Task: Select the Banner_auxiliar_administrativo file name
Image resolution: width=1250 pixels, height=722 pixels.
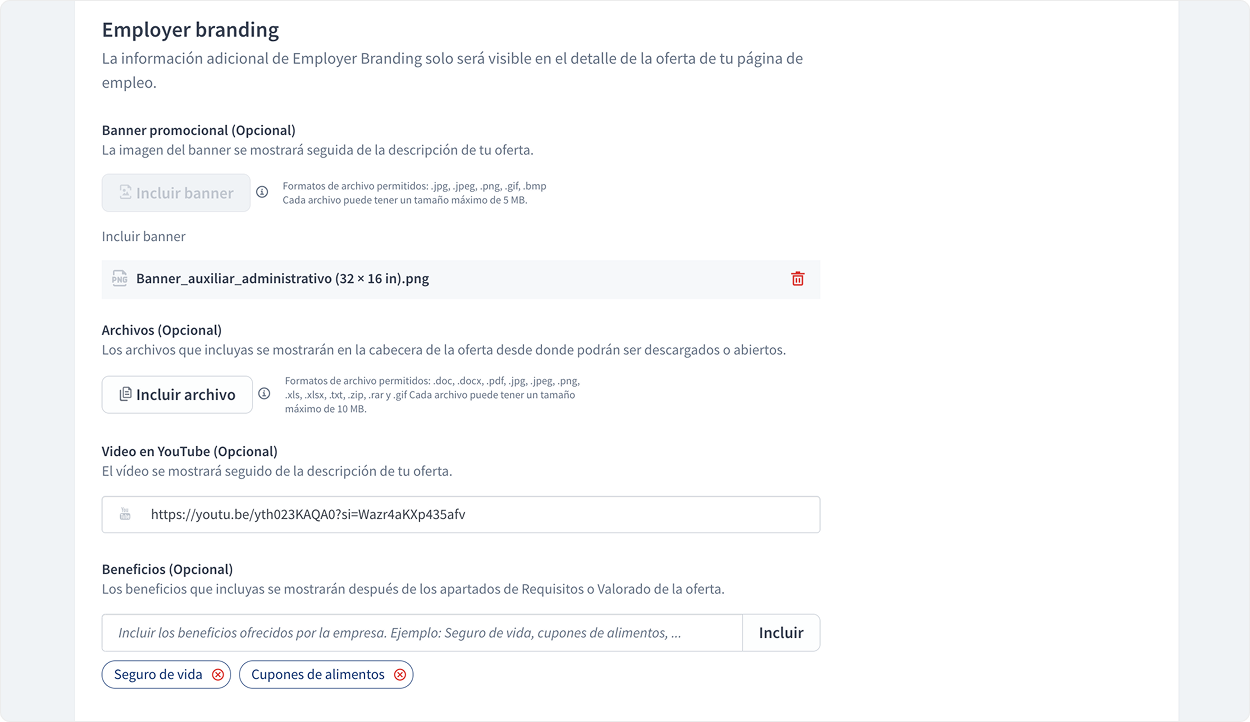Action: coord(282,279)
